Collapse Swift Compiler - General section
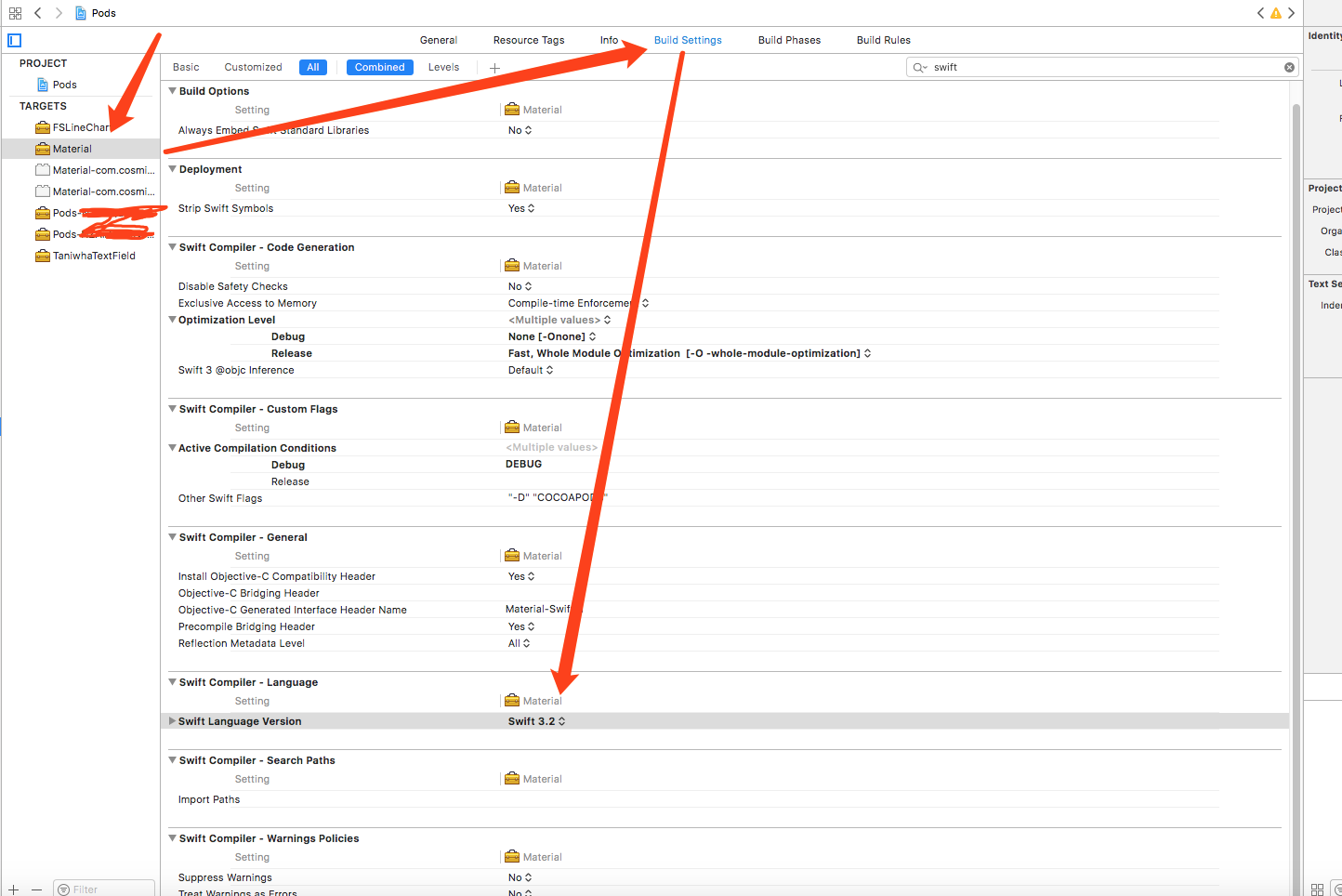 point(172,537)
